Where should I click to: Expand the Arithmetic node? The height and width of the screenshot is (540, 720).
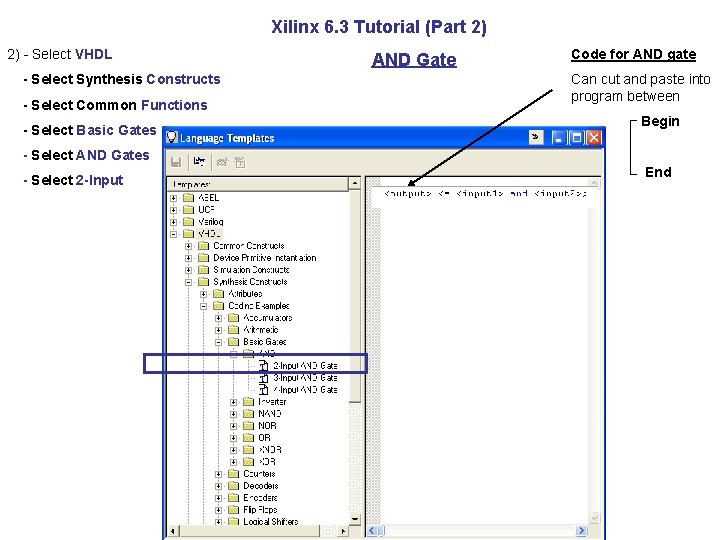(x=219, y=330)
